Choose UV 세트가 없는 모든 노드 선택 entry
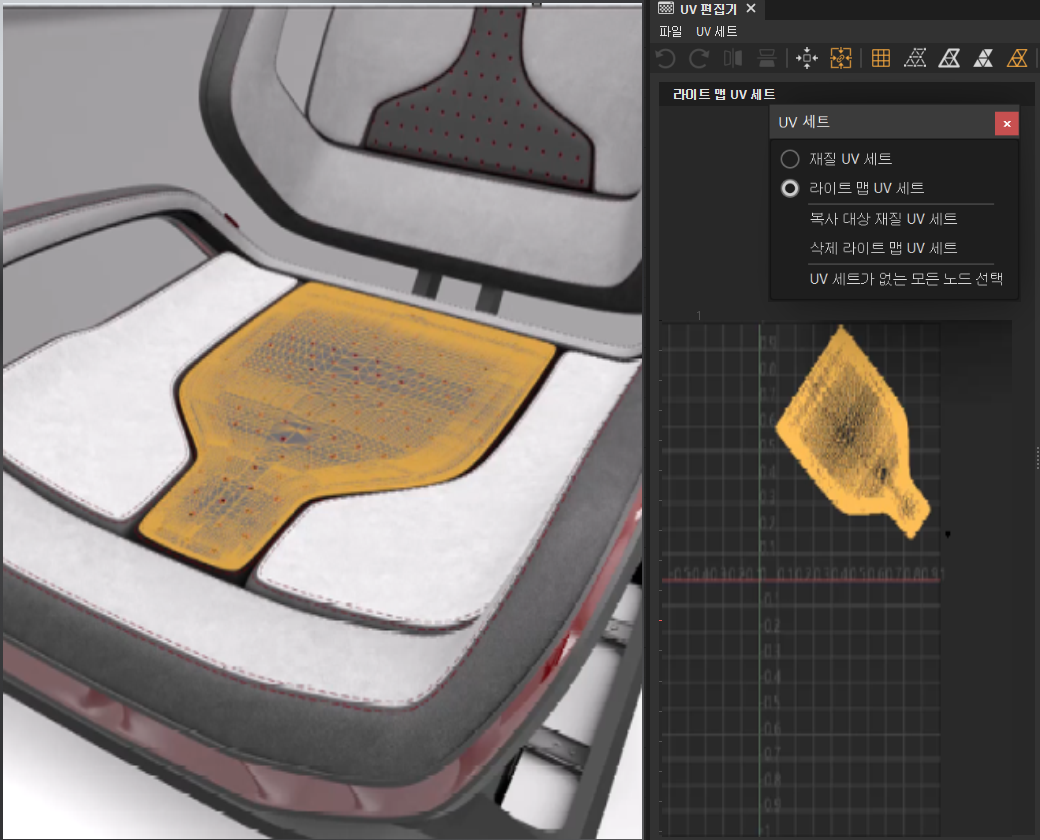 (906, 279)
